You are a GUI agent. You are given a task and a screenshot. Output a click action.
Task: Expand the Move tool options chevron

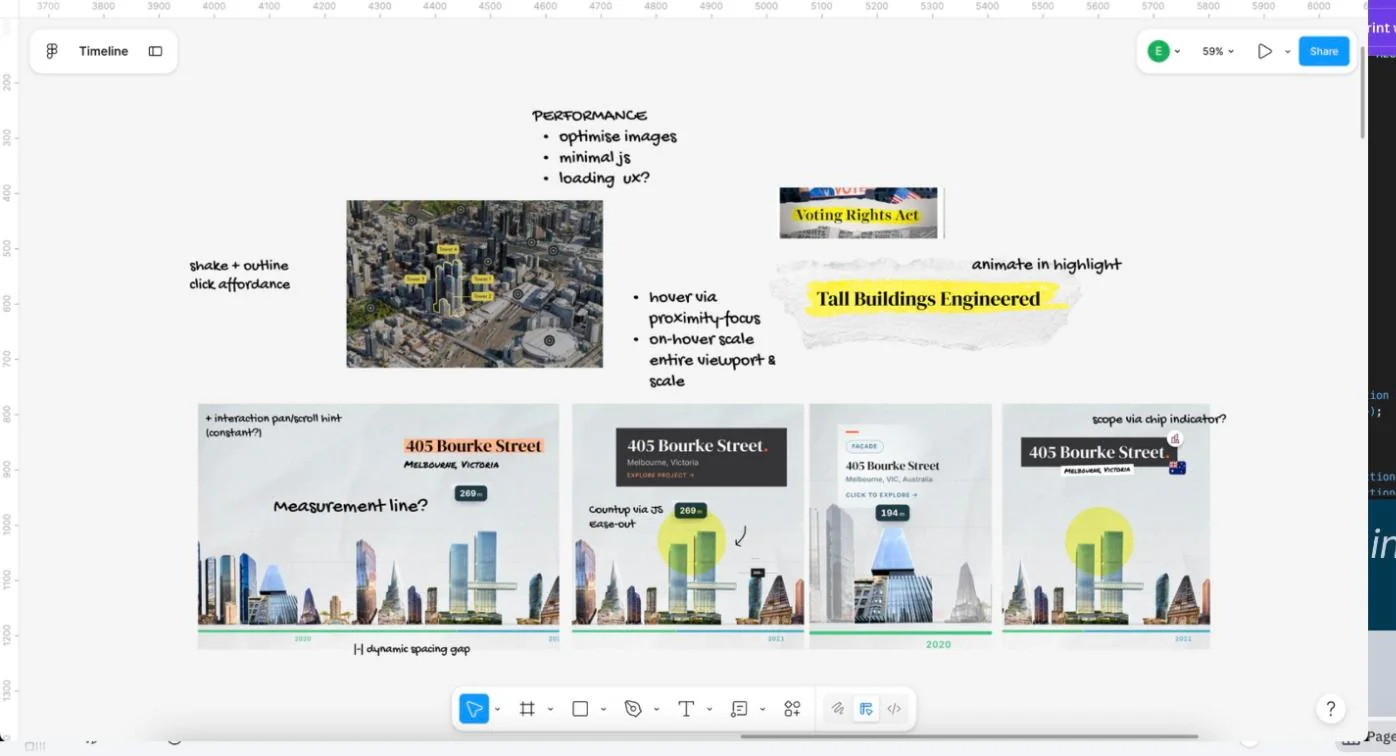(497, 709)
